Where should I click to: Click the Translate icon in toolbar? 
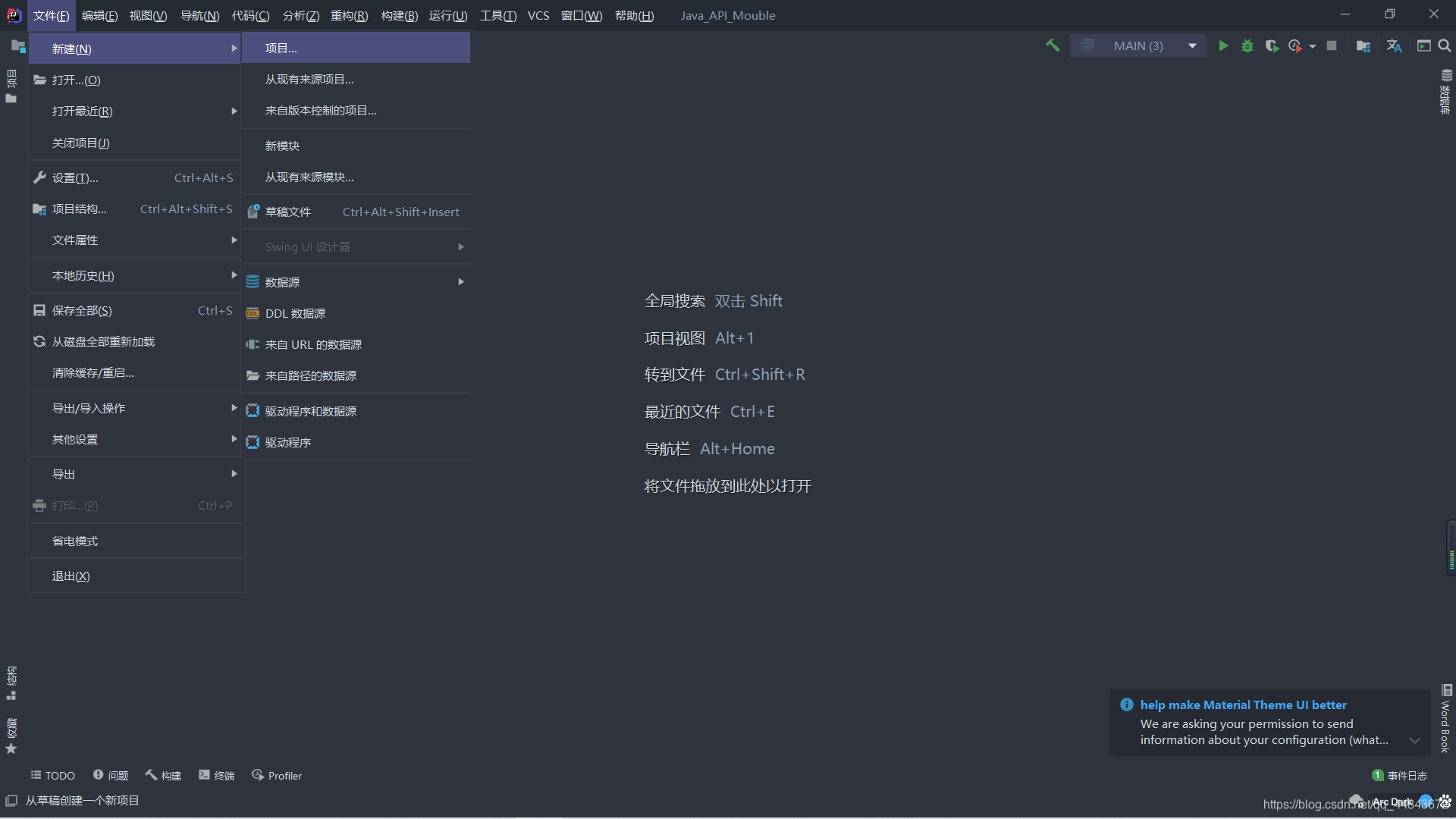click(1394, 46)
